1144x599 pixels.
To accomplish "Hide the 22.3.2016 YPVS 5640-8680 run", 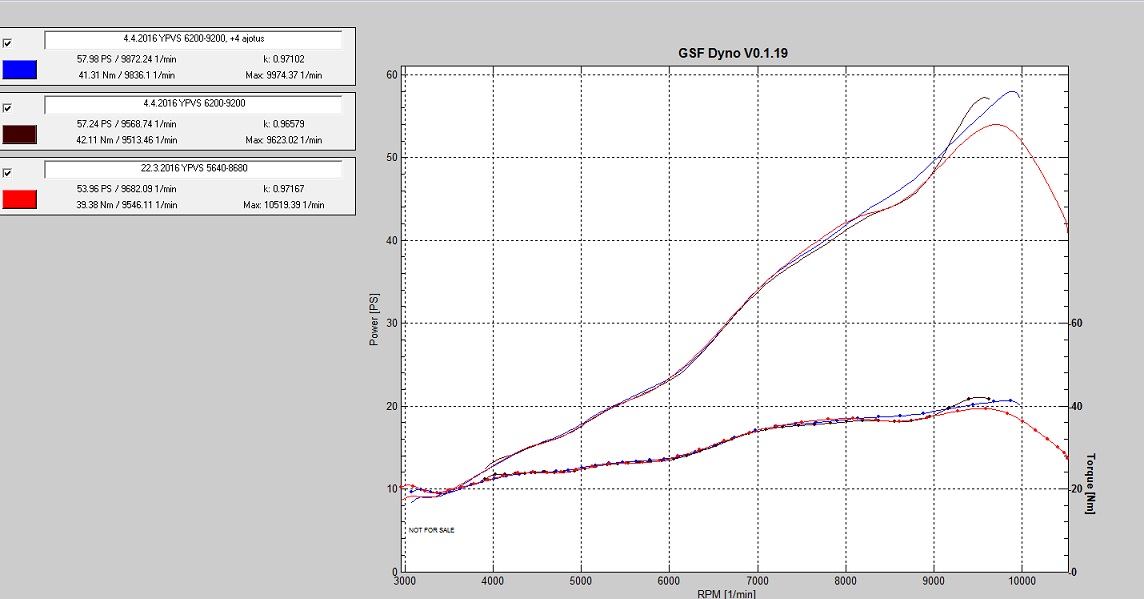I will (x=9, y=171).
